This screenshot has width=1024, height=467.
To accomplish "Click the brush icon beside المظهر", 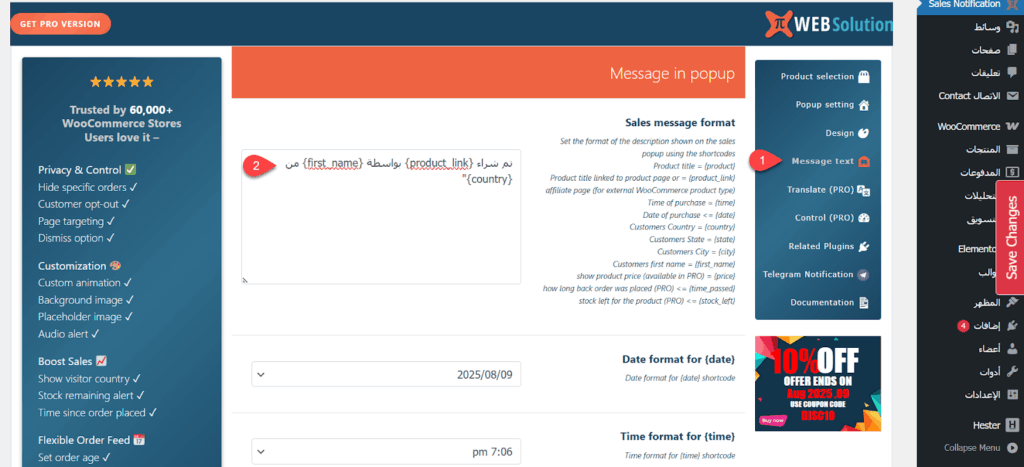I will (x=1012, y=302).
